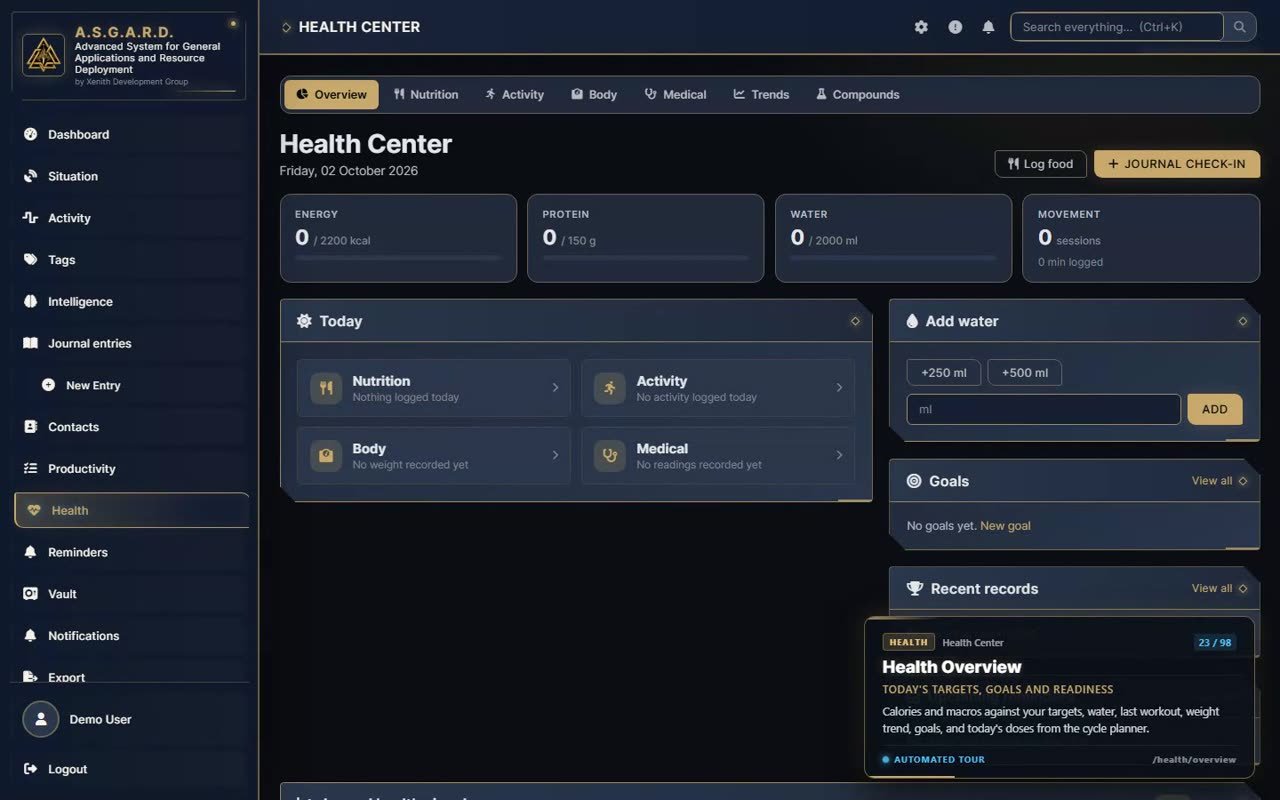Open Productivity in the sidebar
This screenshot has height=800, width=1280.
[x=130, y=469]
